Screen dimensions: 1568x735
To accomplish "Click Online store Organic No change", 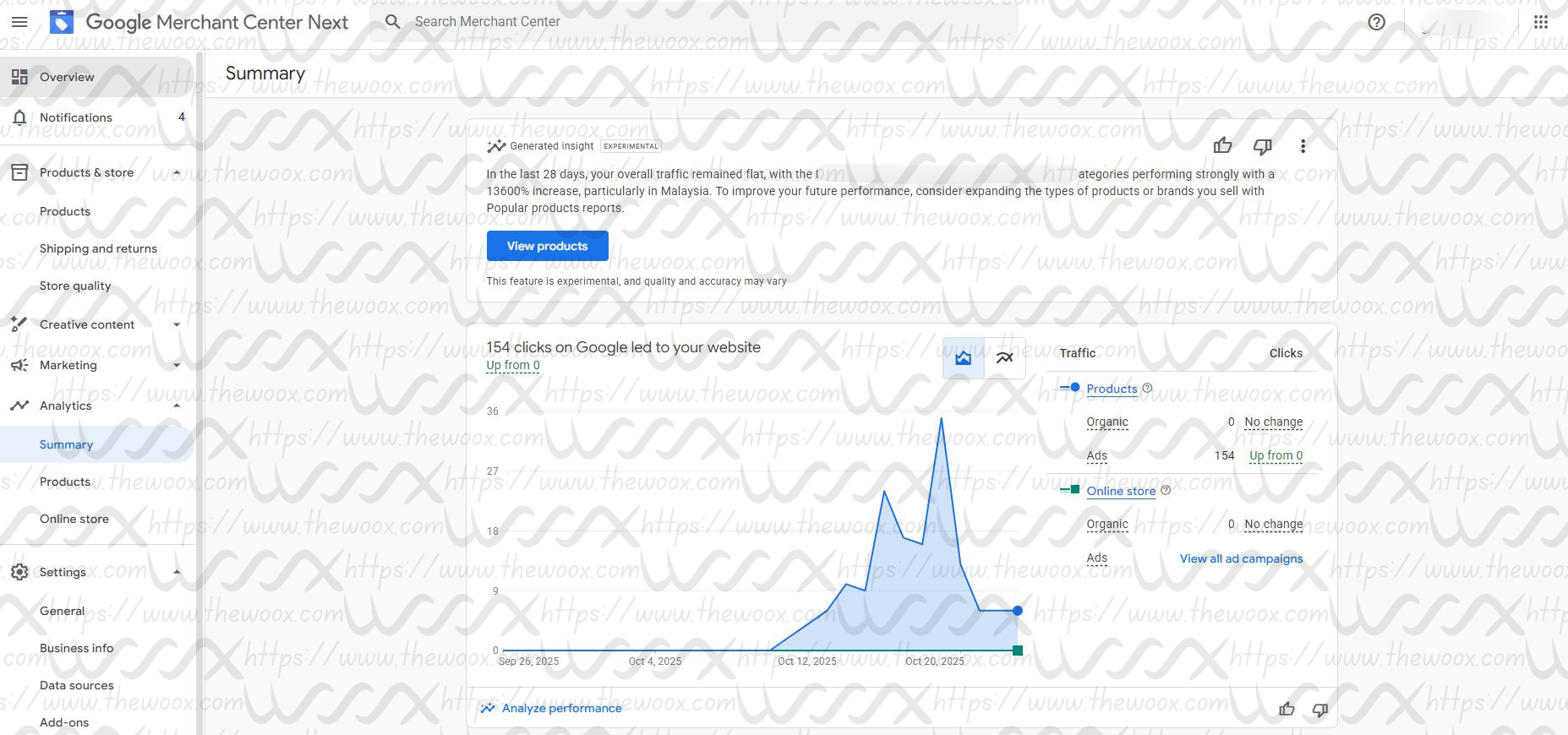I will coord(1273,524).
